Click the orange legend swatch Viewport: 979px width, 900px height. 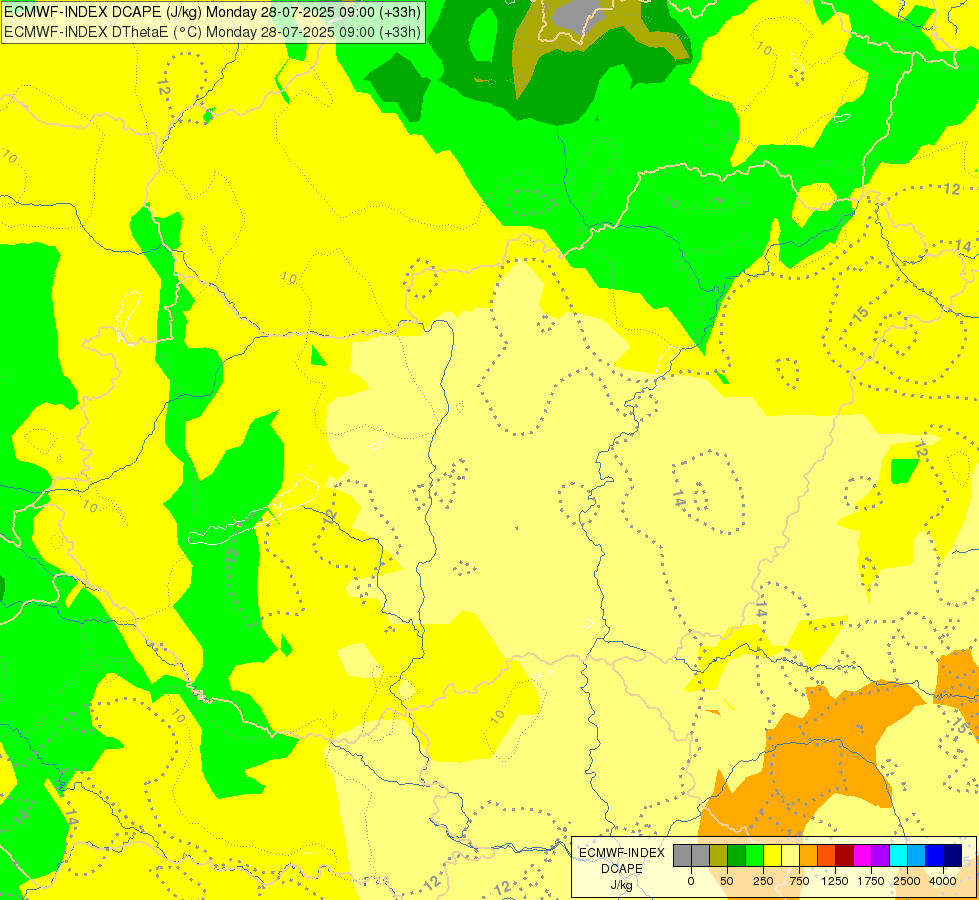click(809, 855)
